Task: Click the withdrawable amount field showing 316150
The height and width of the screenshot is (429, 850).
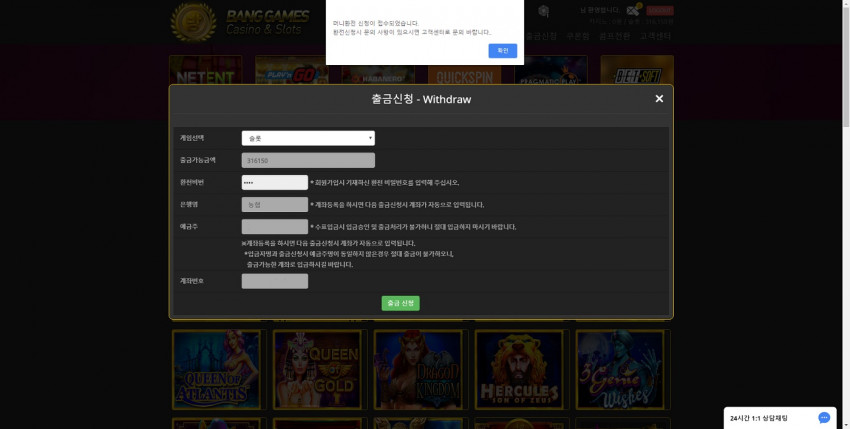Action: pos(308,161)
